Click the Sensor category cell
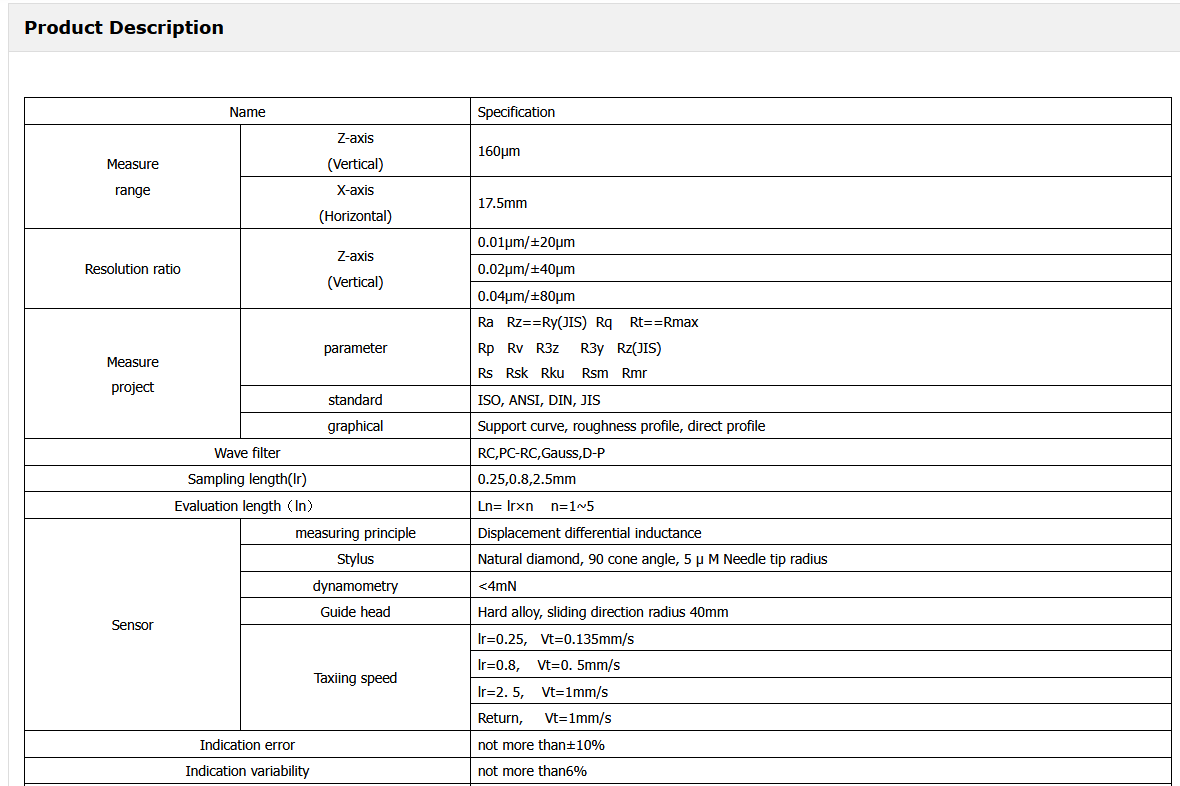Screen dimensions: 1180x786 132,625
